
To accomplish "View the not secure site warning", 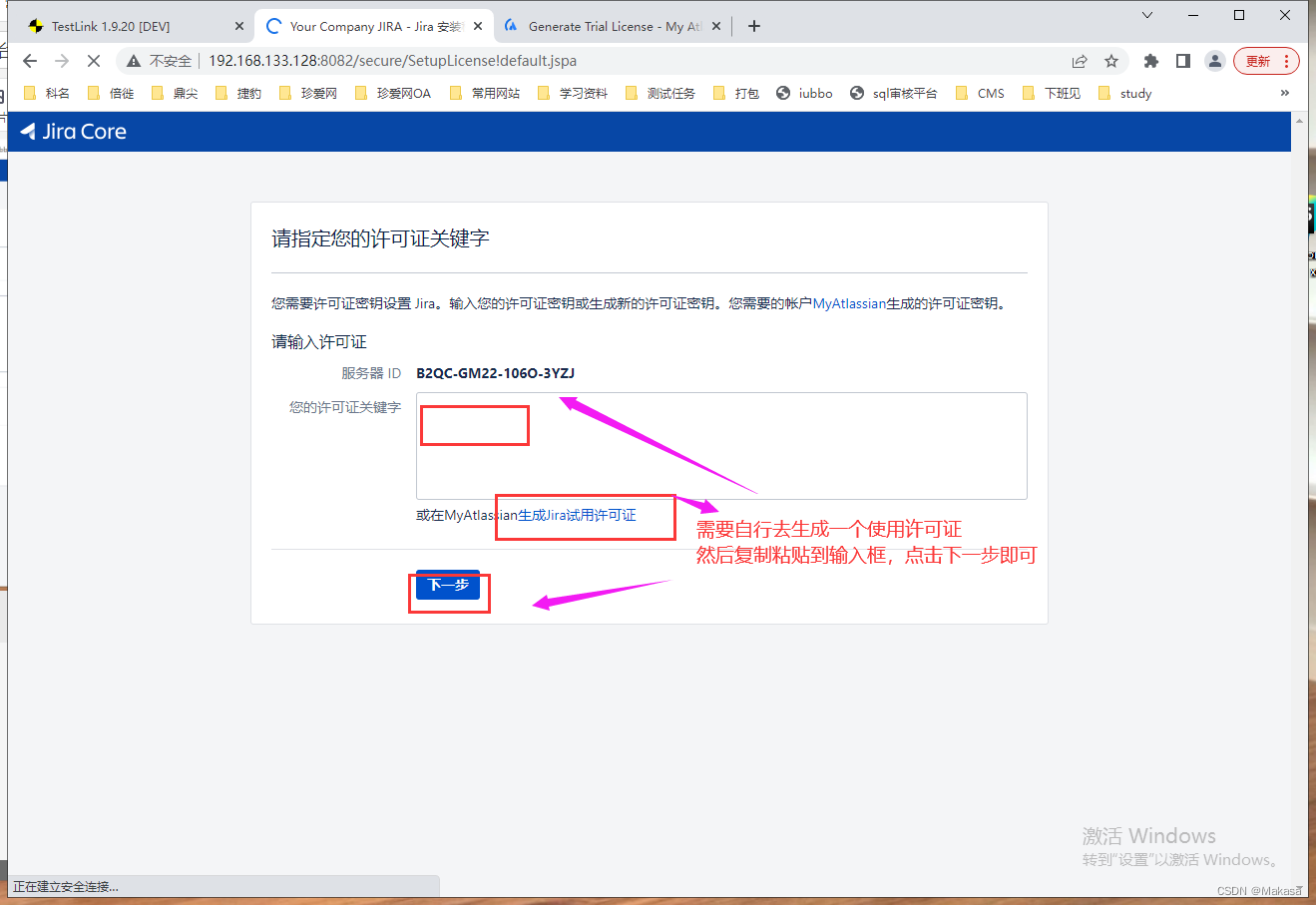I will click(x=160, y=61).
